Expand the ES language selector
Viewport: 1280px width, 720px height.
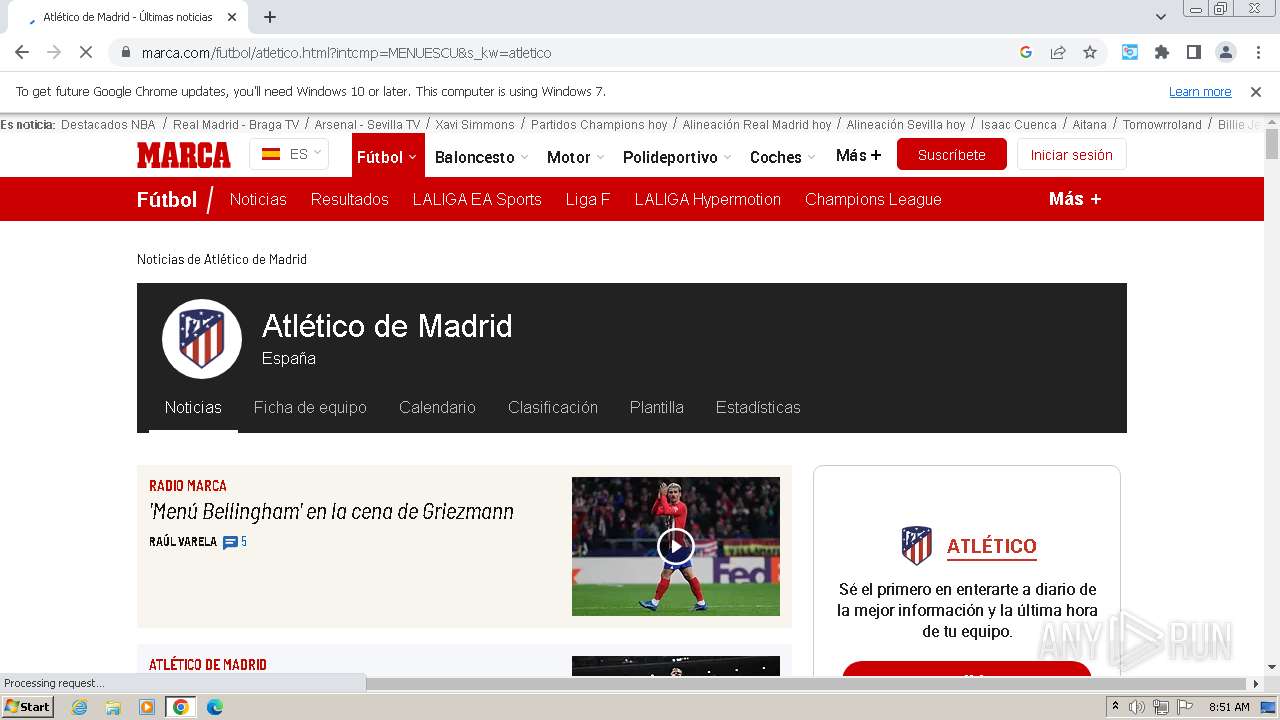(x=289, y=154)
